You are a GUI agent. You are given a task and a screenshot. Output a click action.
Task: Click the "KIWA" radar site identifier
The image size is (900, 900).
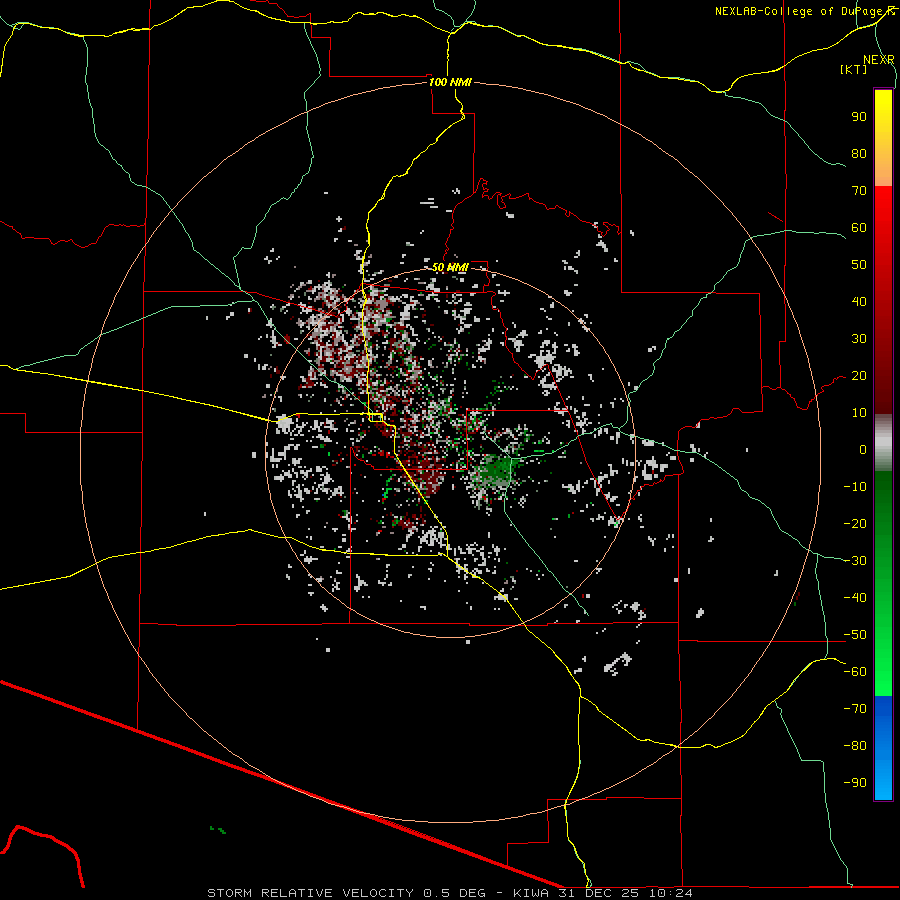click(x=531, y=893)
